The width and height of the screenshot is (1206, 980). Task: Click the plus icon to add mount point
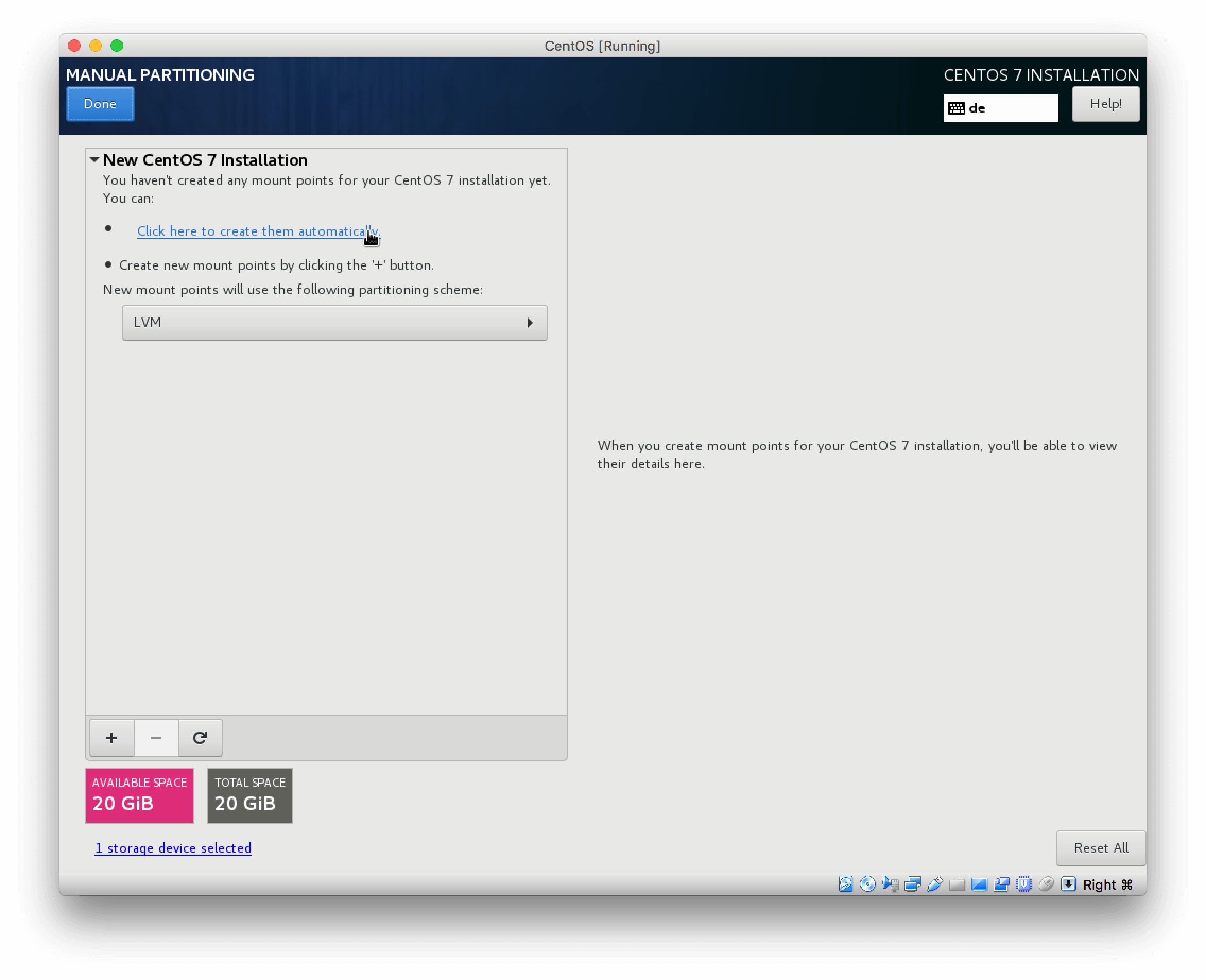(x=112, y=738)
